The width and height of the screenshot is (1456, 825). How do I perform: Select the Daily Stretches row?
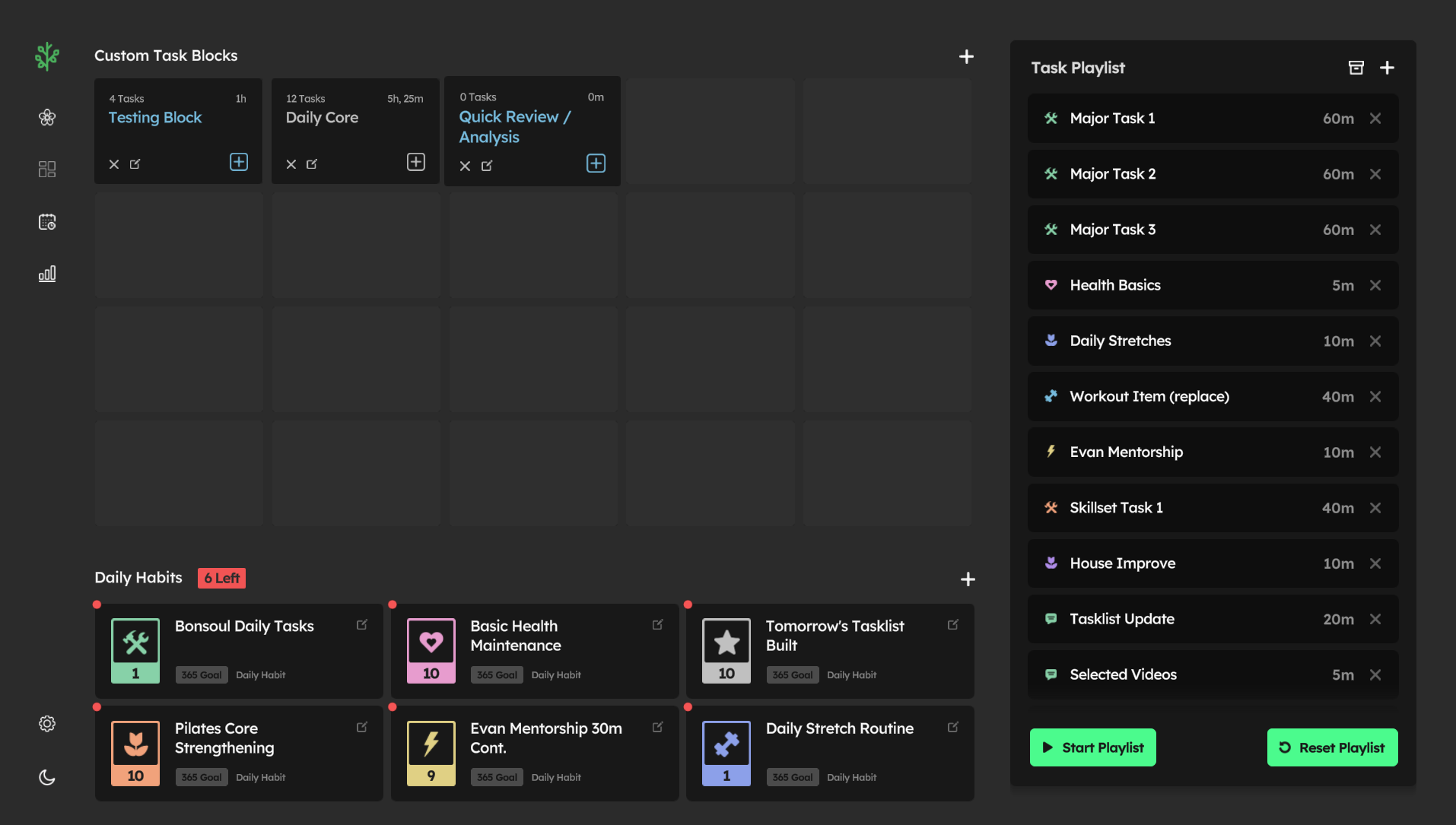[1213, 341]
